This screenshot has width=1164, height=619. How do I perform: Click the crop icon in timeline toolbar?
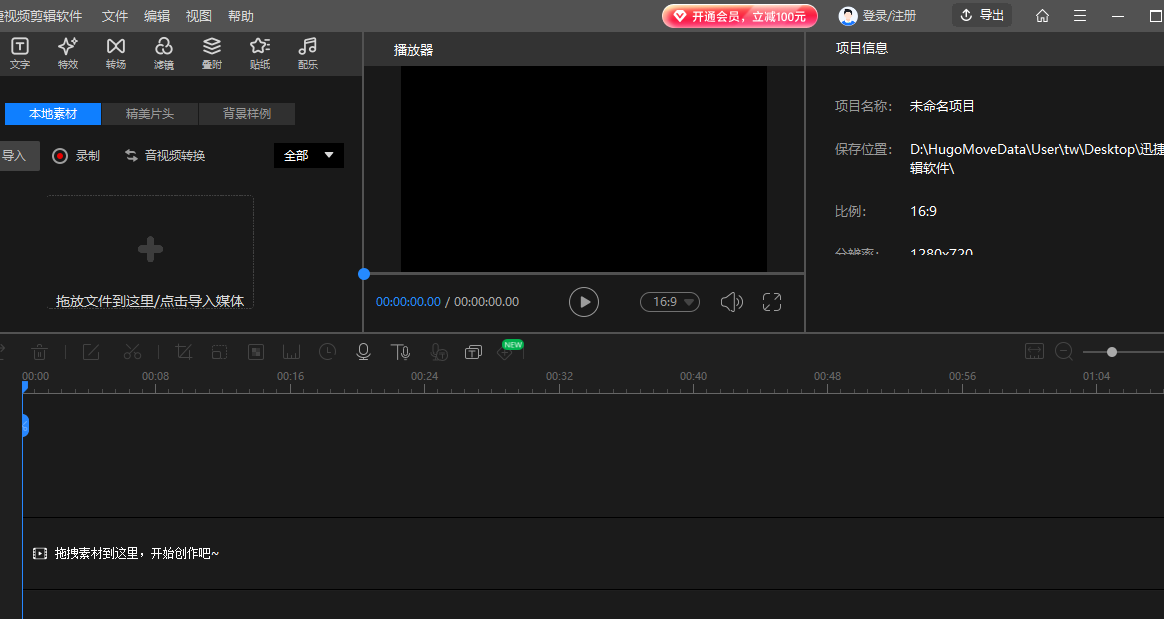(183, 352)
